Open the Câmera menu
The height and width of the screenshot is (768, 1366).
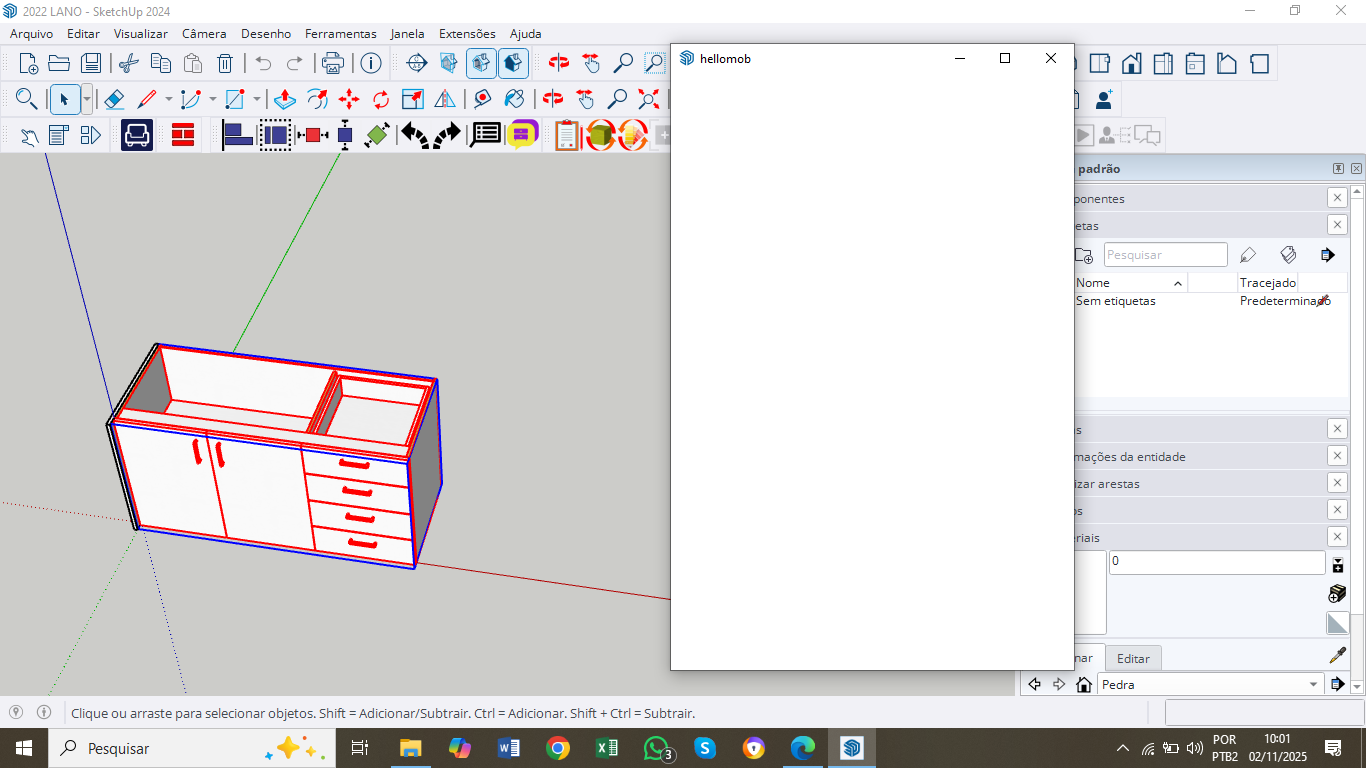click(x=204, y=33)
